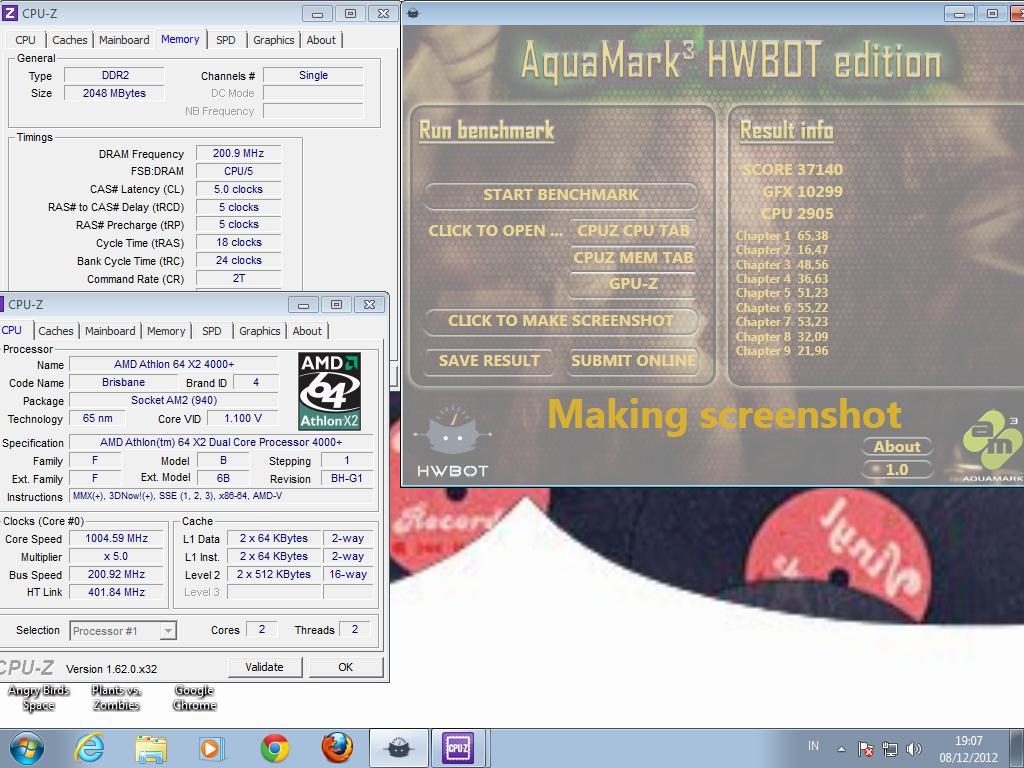Click memory Type value DDR2
Screen dimensions: 1024x768
pyautogui.click(x=115, y=75)
